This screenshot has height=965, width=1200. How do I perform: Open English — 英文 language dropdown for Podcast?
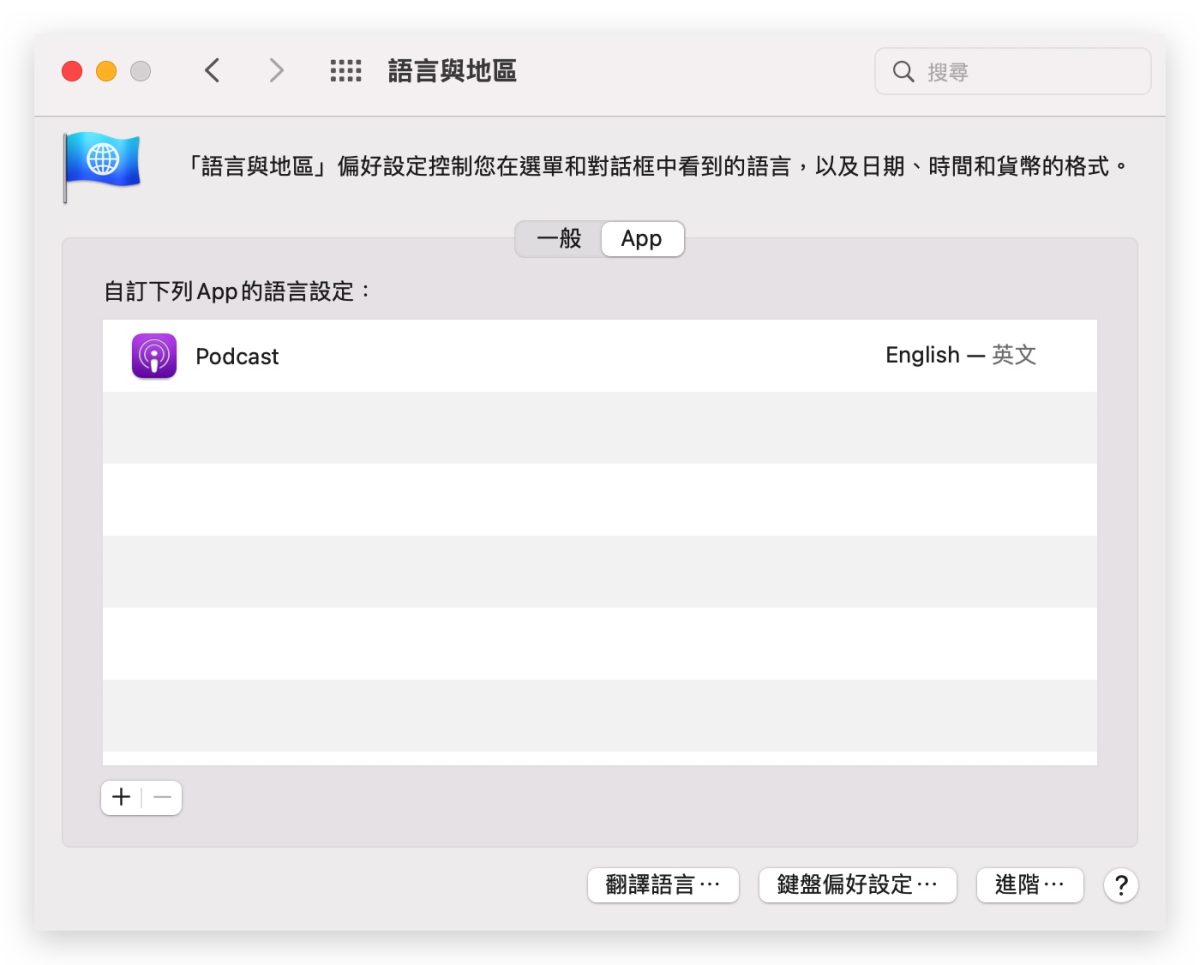(961, 355)
